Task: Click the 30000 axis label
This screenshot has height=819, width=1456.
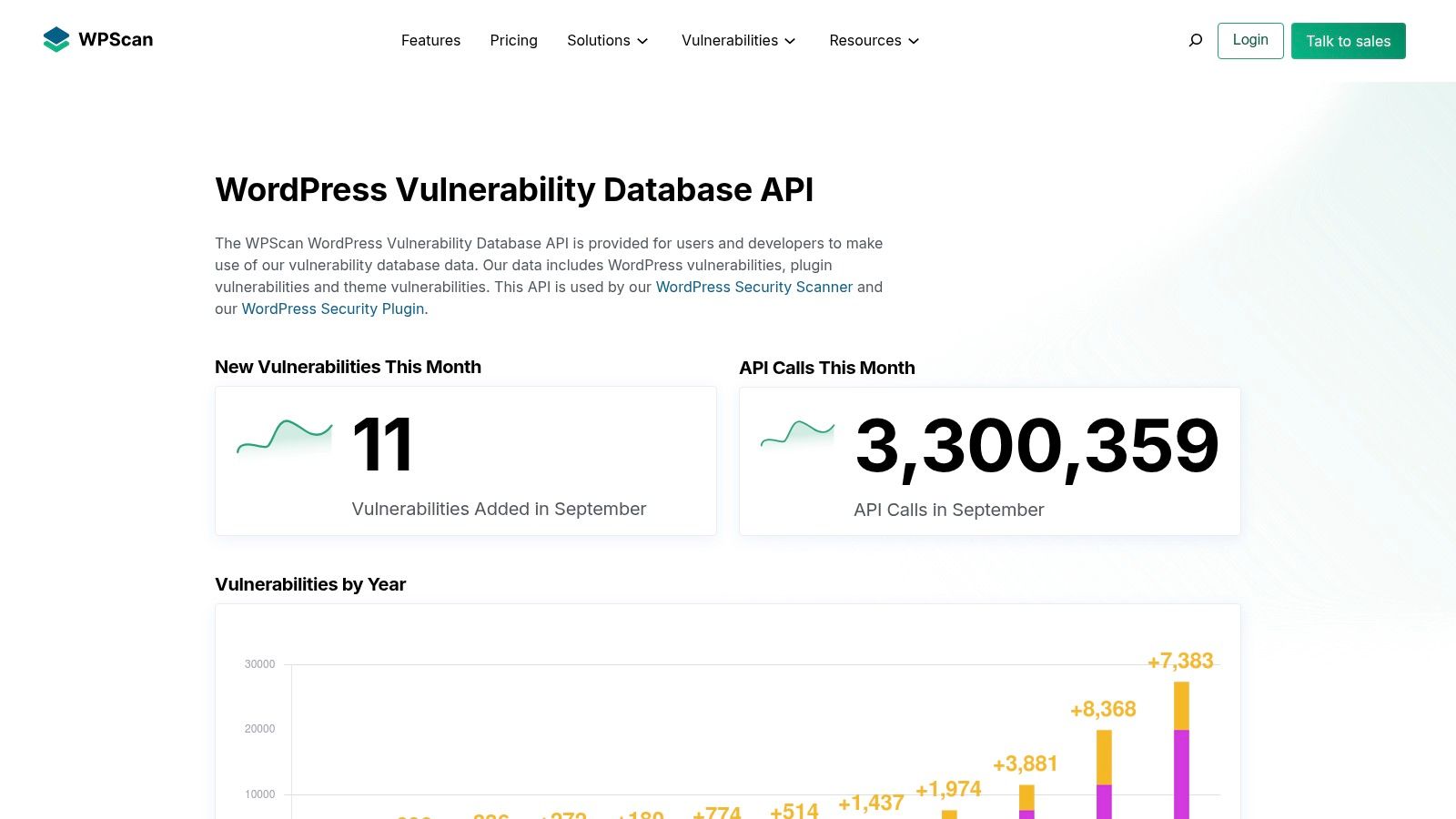Action: (259, 664)
